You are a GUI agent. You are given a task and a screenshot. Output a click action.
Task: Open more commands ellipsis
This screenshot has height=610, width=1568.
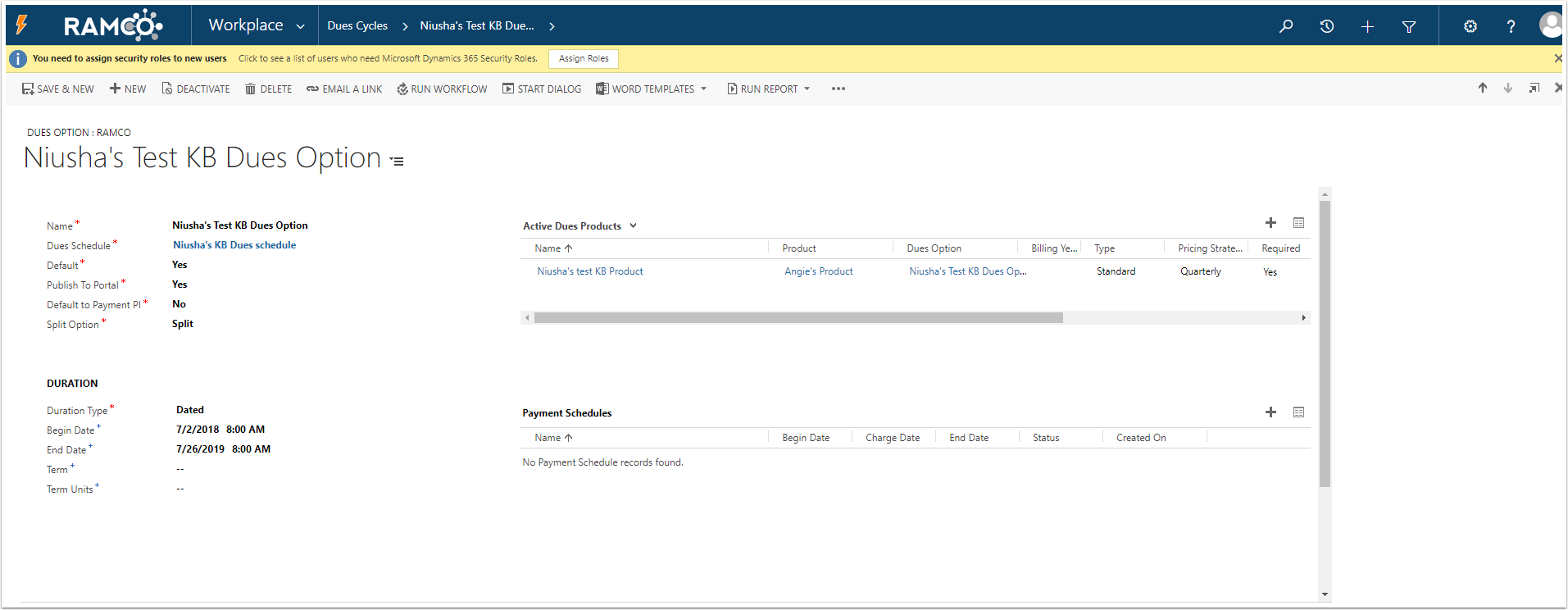tap(838, 89)
